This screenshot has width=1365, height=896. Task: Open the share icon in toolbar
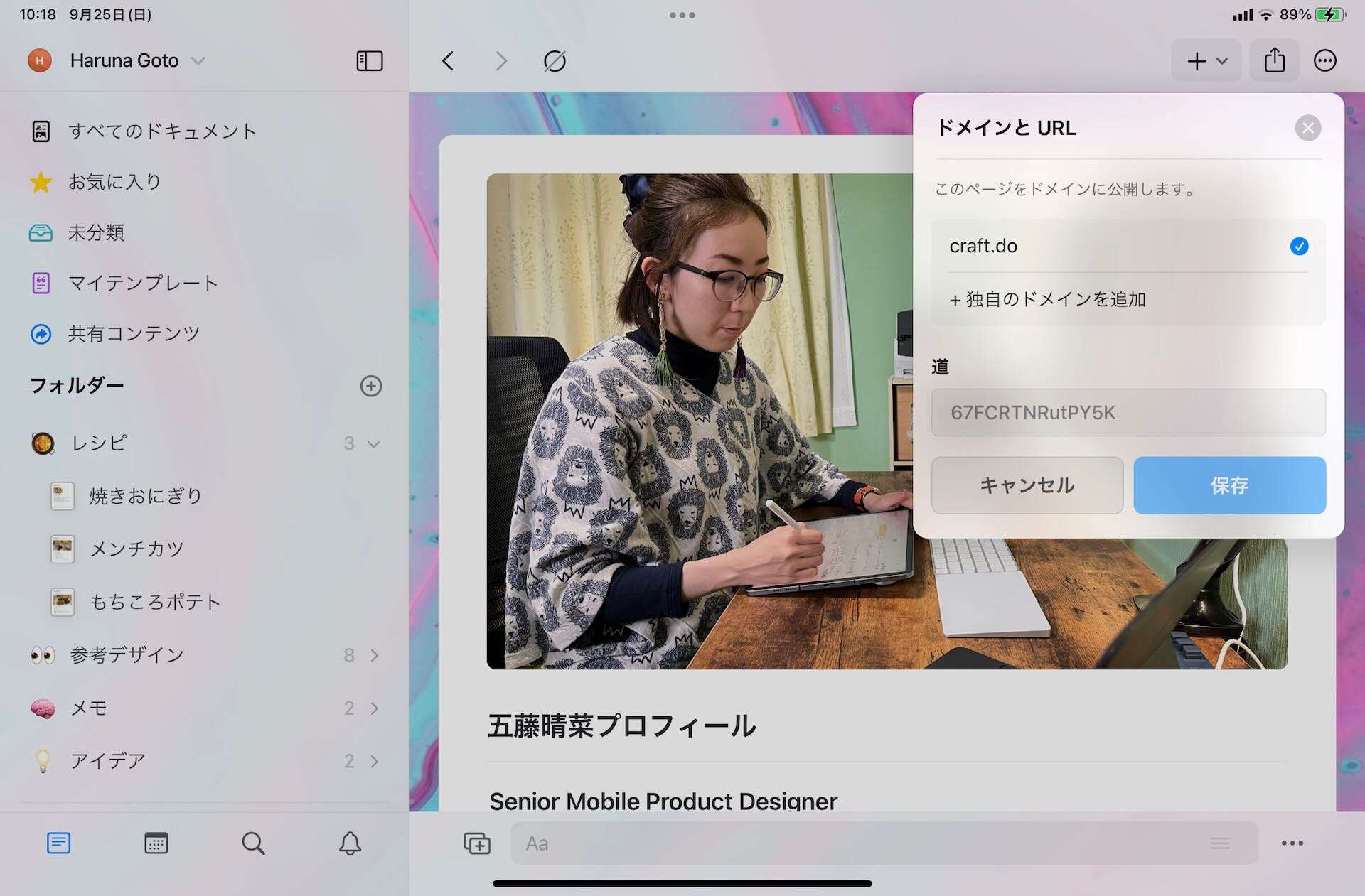[x=1274, y=60]
